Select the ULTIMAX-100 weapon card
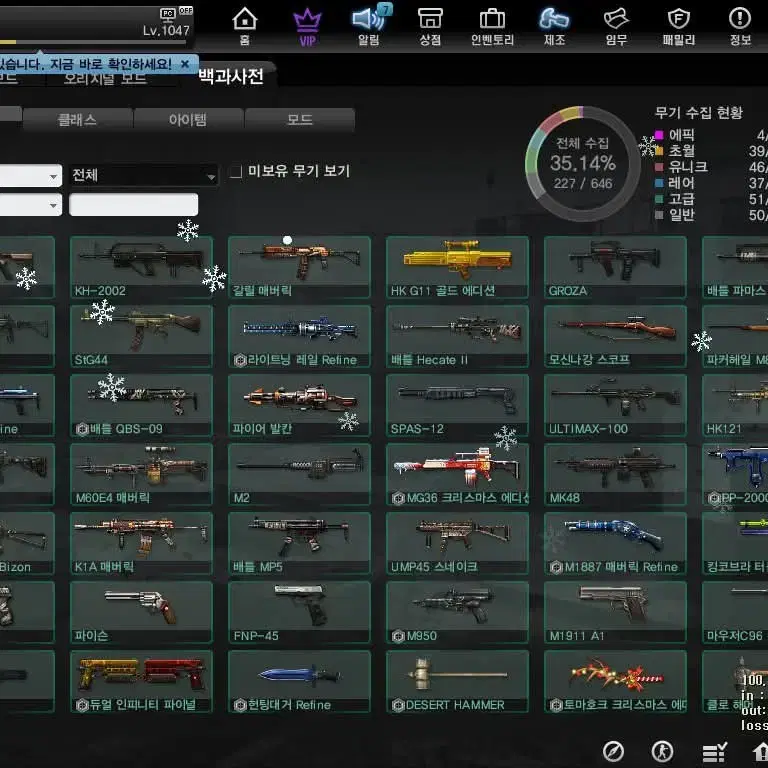768x768 pixels. (615, 405)
